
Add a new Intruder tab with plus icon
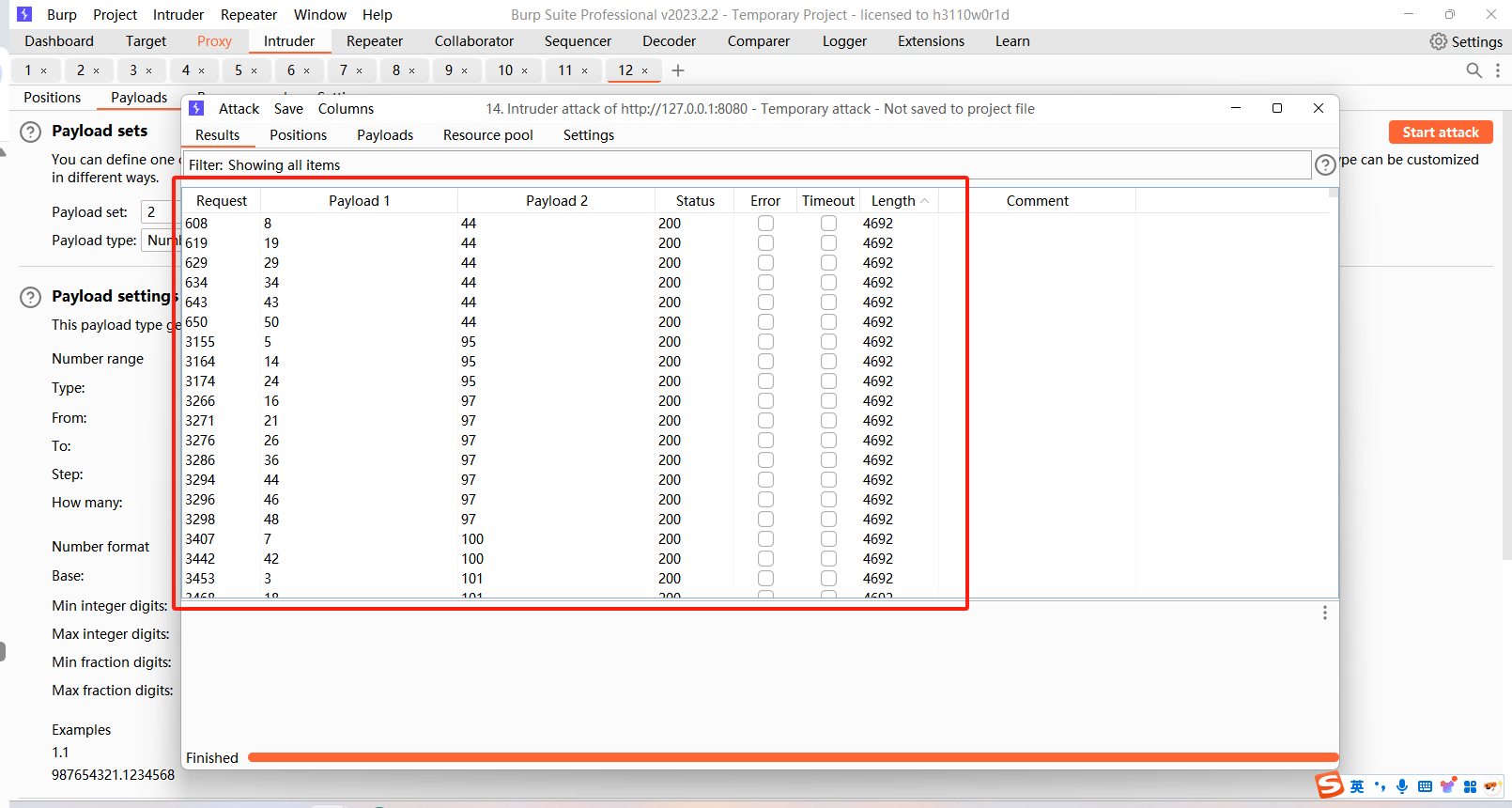678,70
